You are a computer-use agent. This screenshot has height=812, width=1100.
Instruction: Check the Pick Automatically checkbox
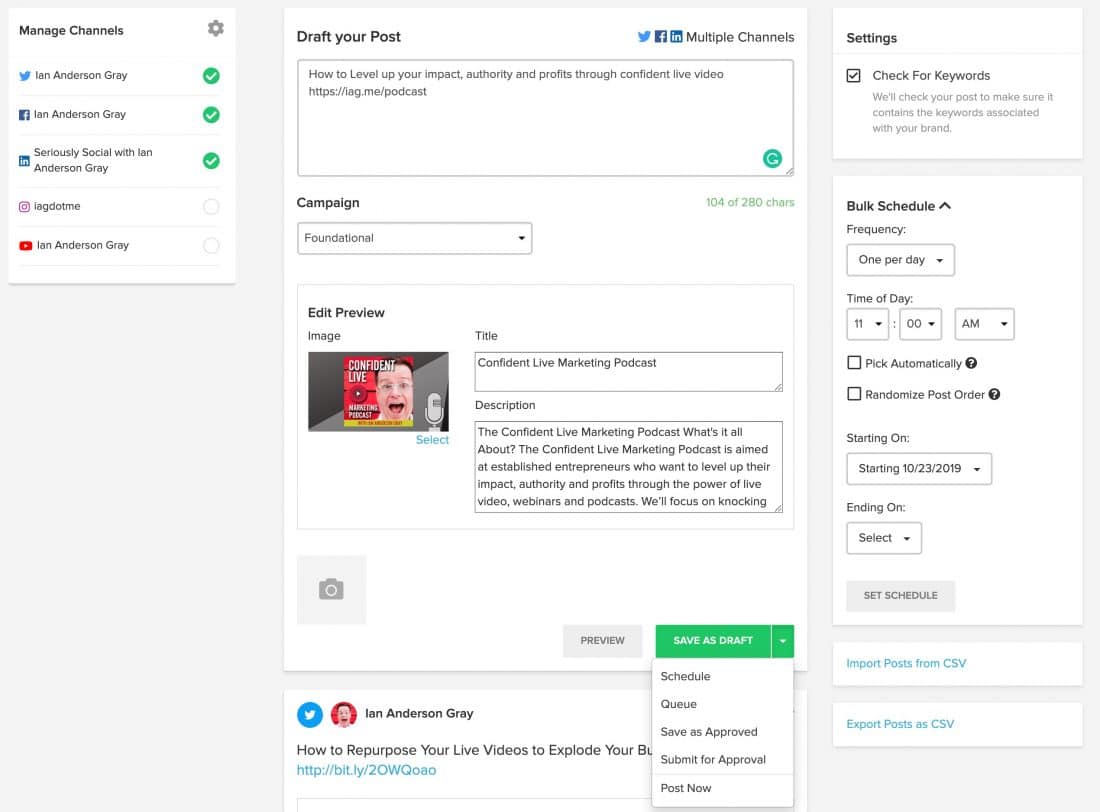[854, 363]
